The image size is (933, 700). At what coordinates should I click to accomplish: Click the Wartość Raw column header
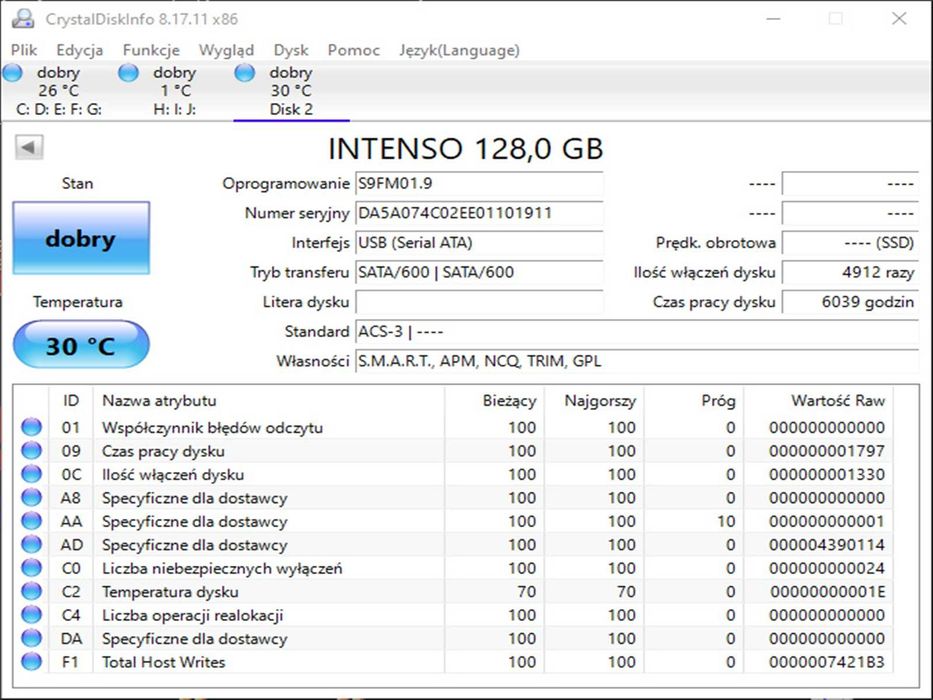pyautogui.click(x=819, y=401)
